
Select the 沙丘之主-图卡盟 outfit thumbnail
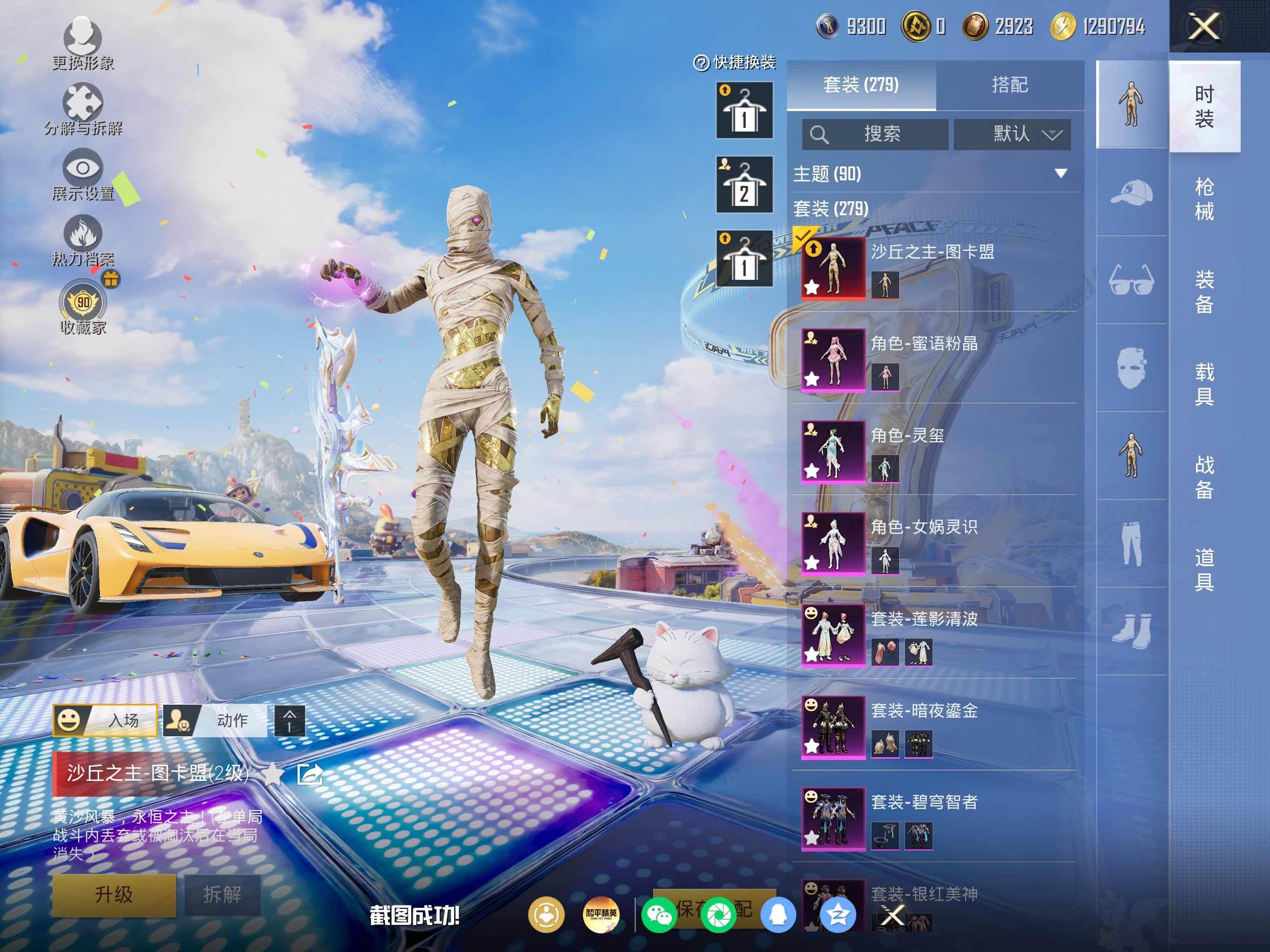(x=833, y=268)
